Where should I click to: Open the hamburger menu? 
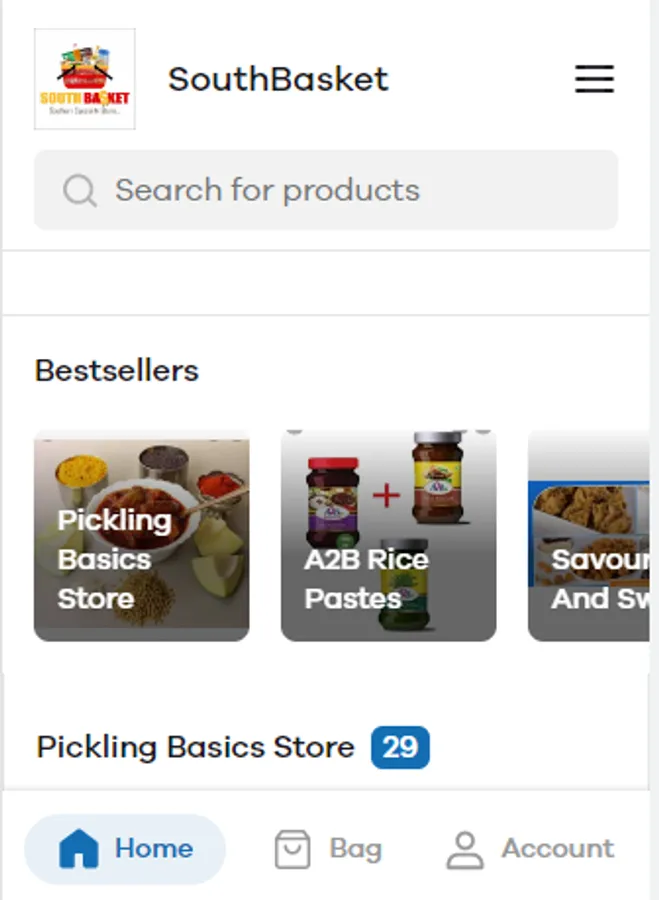[594, 79]
